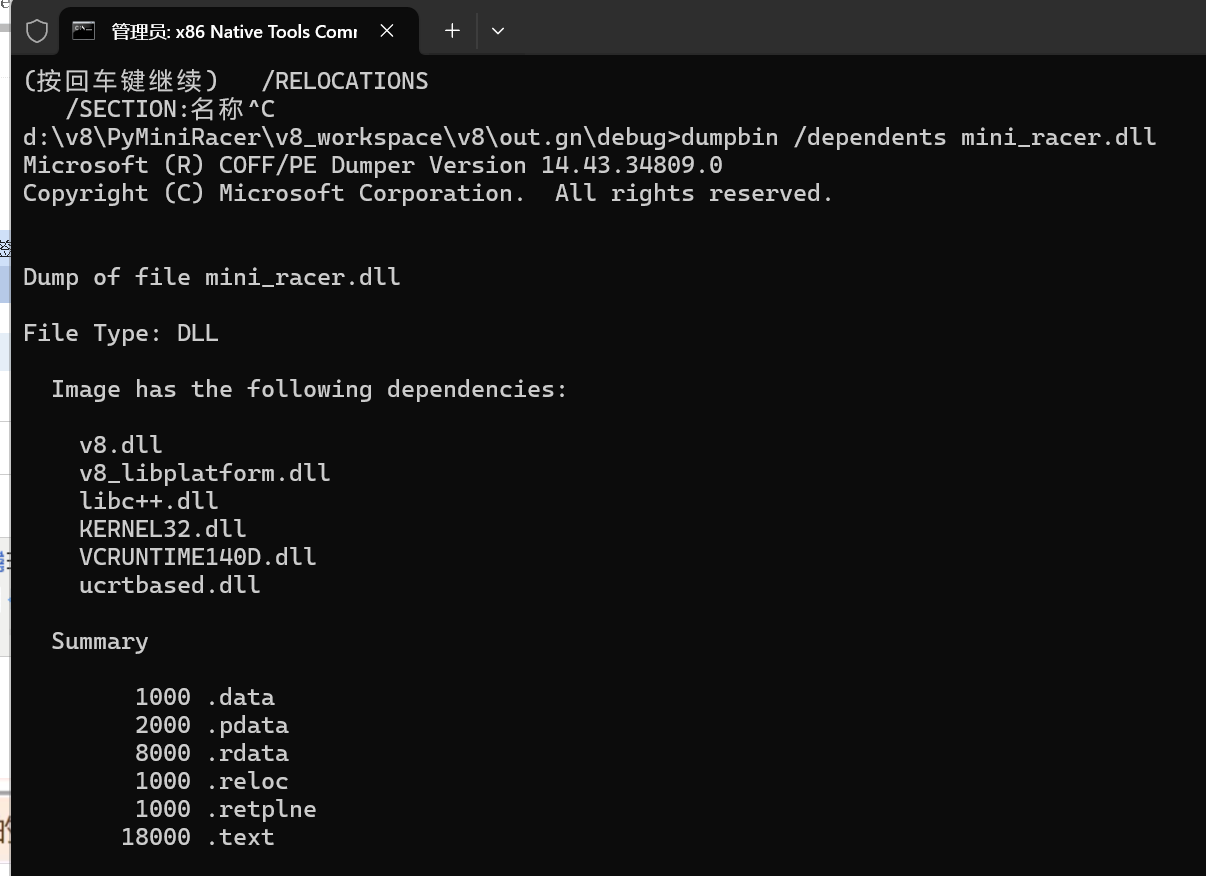This screenshot has height=876, width=1206.
Task: Click the .pdata section line
Action: pos(212,725)
